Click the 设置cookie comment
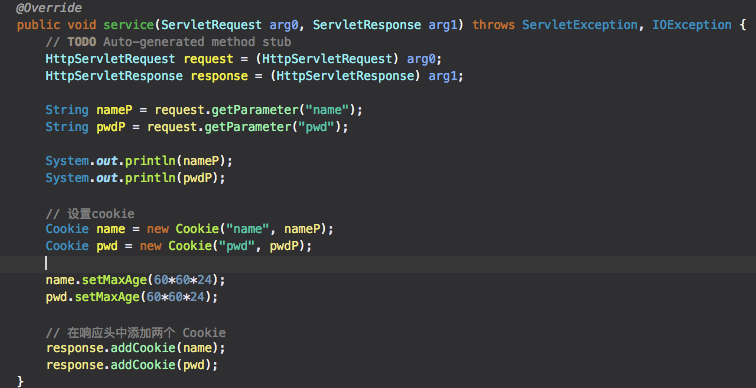Viewport: 756px width, 388px height. pos(90,214)
